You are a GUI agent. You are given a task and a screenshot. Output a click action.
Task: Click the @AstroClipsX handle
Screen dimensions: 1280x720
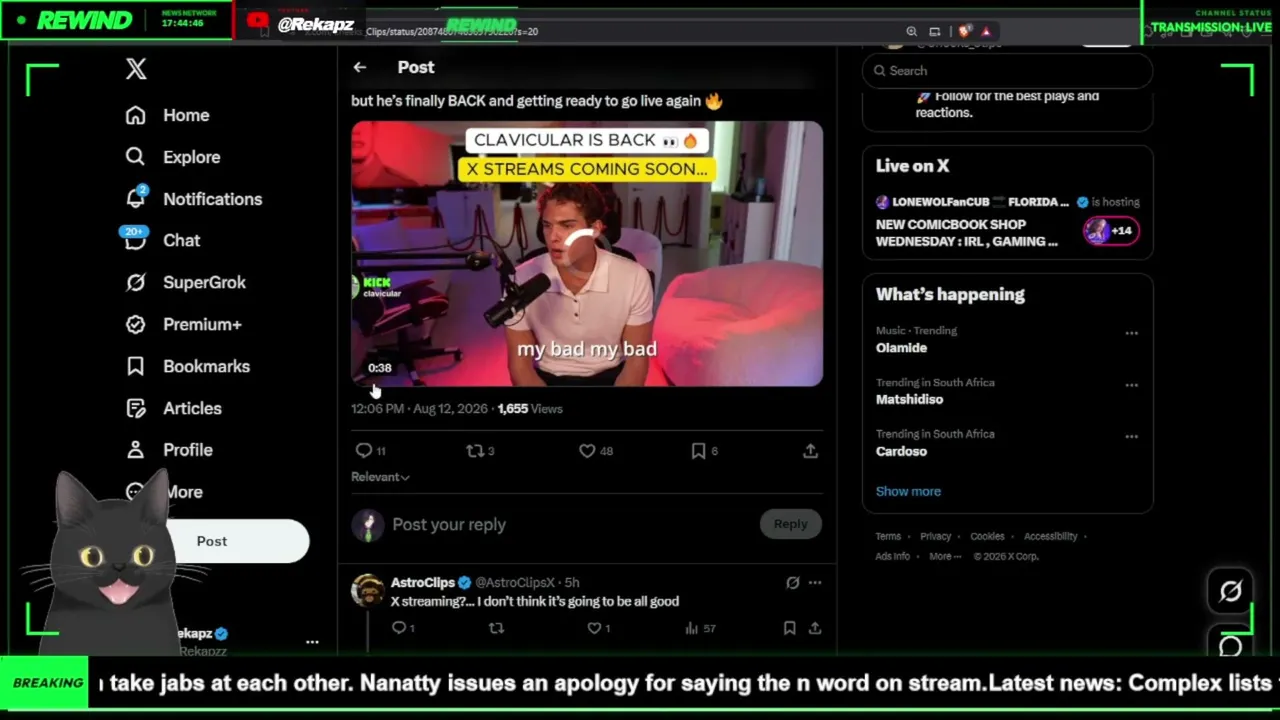[515, 582]
